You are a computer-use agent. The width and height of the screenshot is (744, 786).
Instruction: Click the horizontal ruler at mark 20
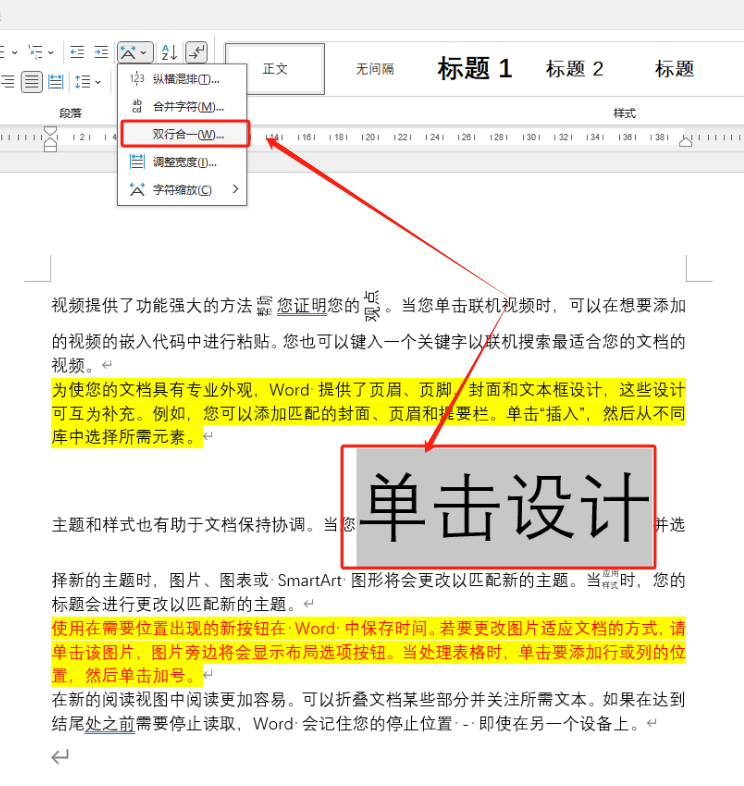pyautogui.click(x=370, y=137)
